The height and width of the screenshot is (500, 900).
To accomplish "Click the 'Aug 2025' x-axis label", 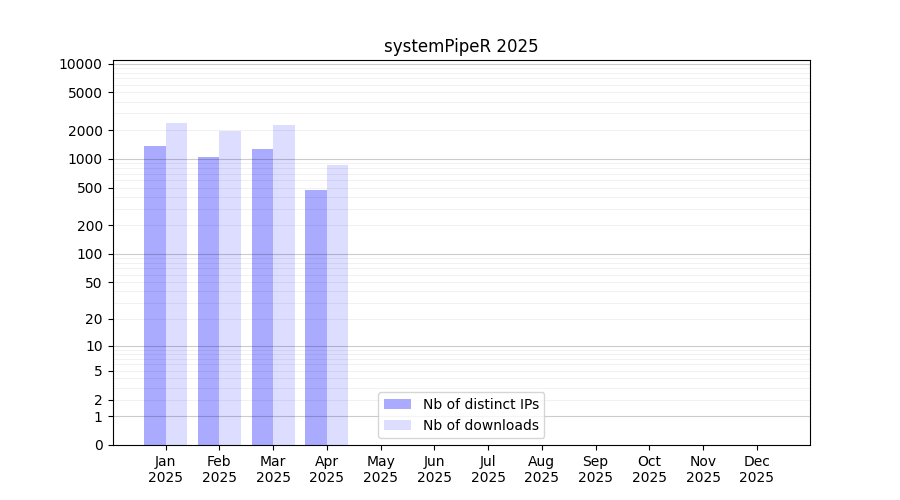I will click(541, 469).
